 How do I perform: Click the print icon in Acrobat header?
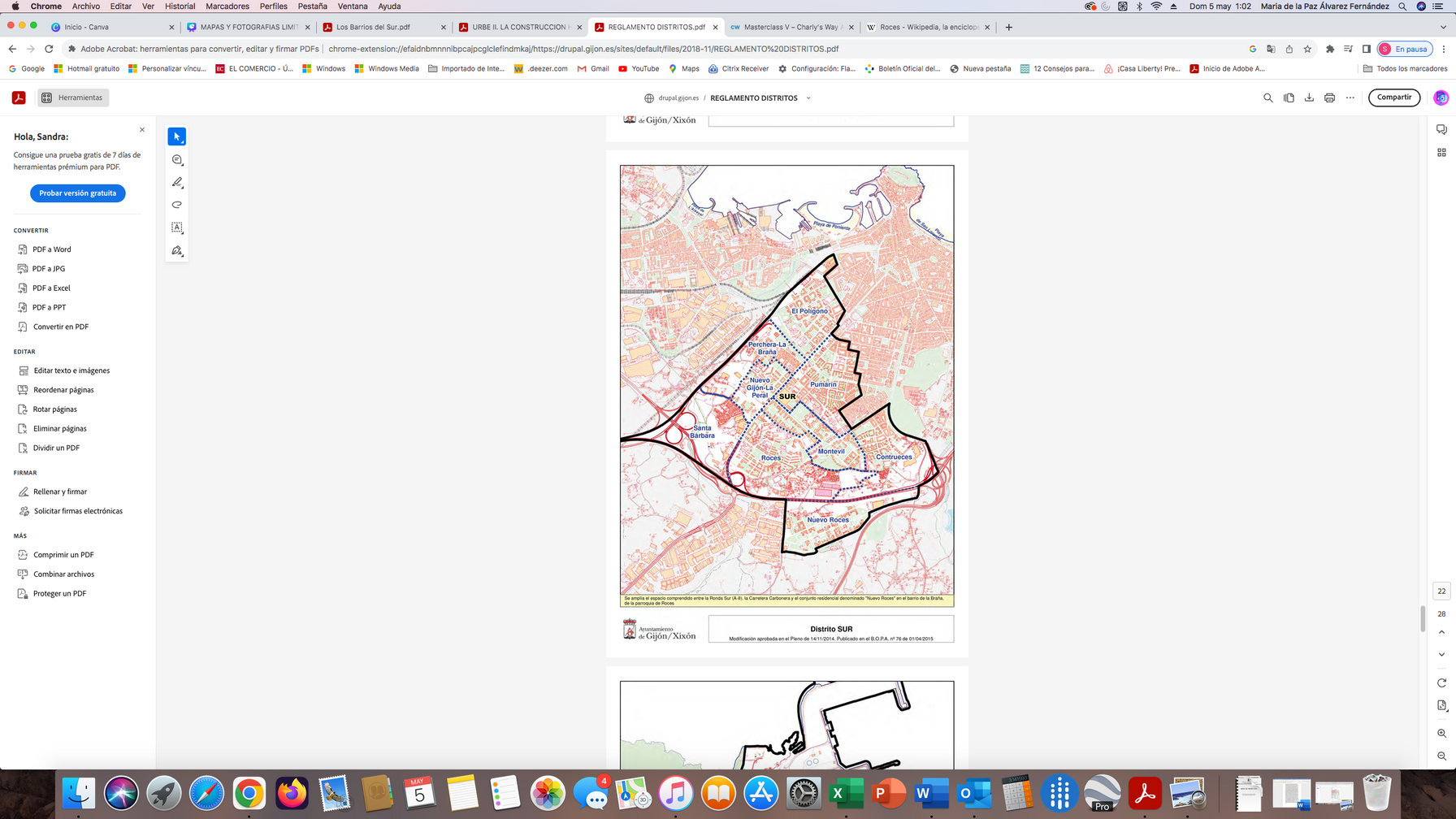pyautogui.click(x=1329, y=97)
